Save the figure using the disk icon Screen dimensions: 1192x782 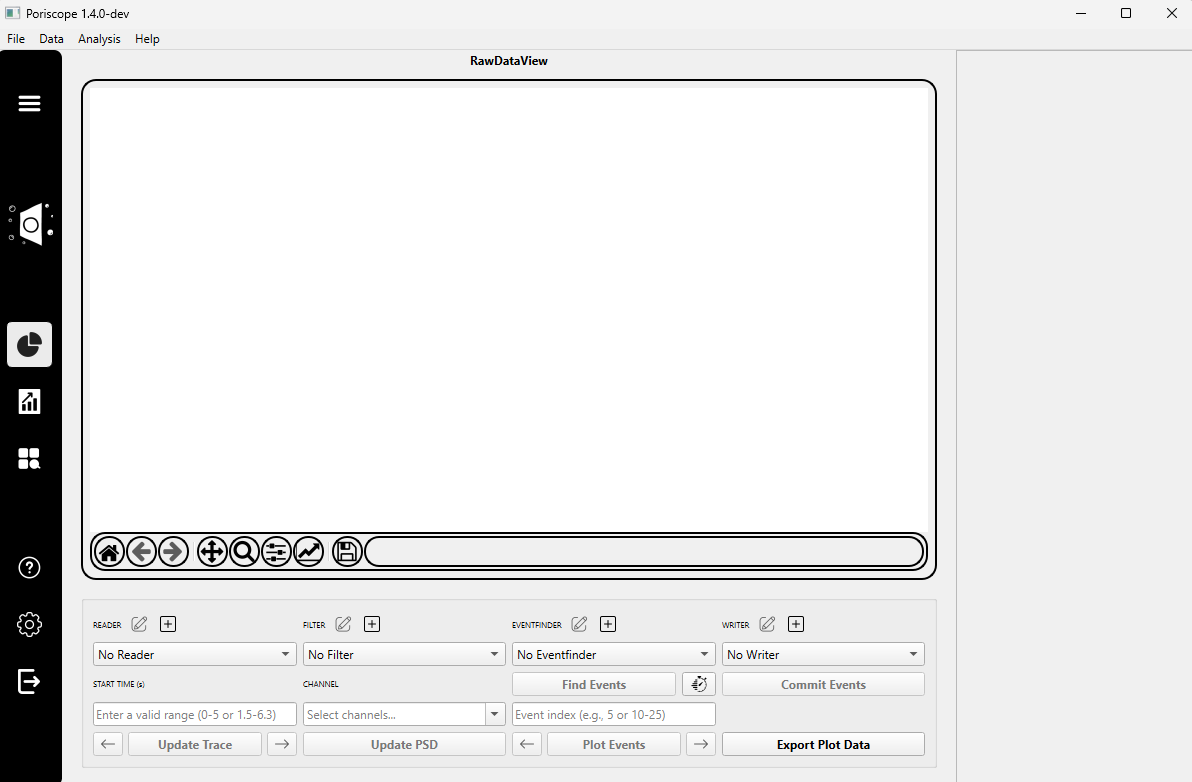pos(347,551)
